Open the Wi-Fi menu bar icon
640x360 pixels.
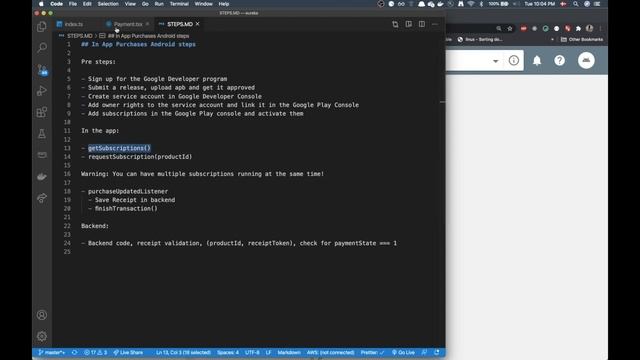(471, 4)
